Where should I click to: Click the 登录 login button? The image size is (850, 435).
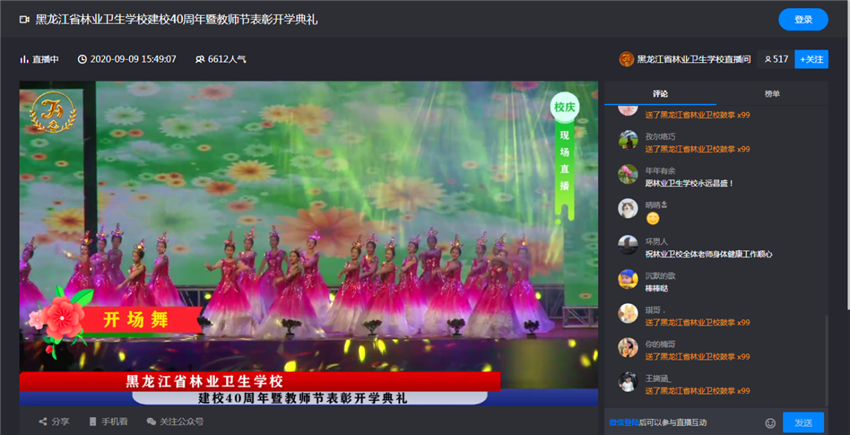click(803, 19)
